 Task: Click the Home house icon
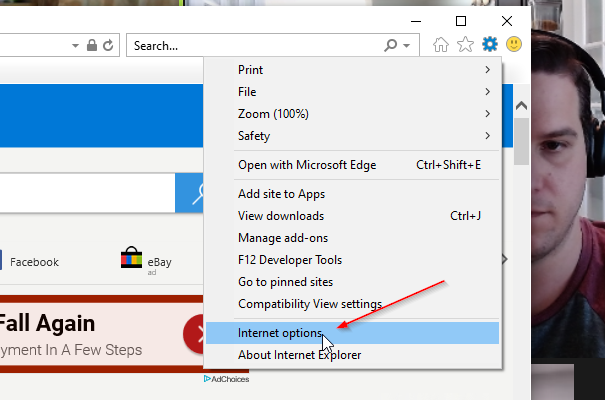pyautogui.click(x=441, y=44)
